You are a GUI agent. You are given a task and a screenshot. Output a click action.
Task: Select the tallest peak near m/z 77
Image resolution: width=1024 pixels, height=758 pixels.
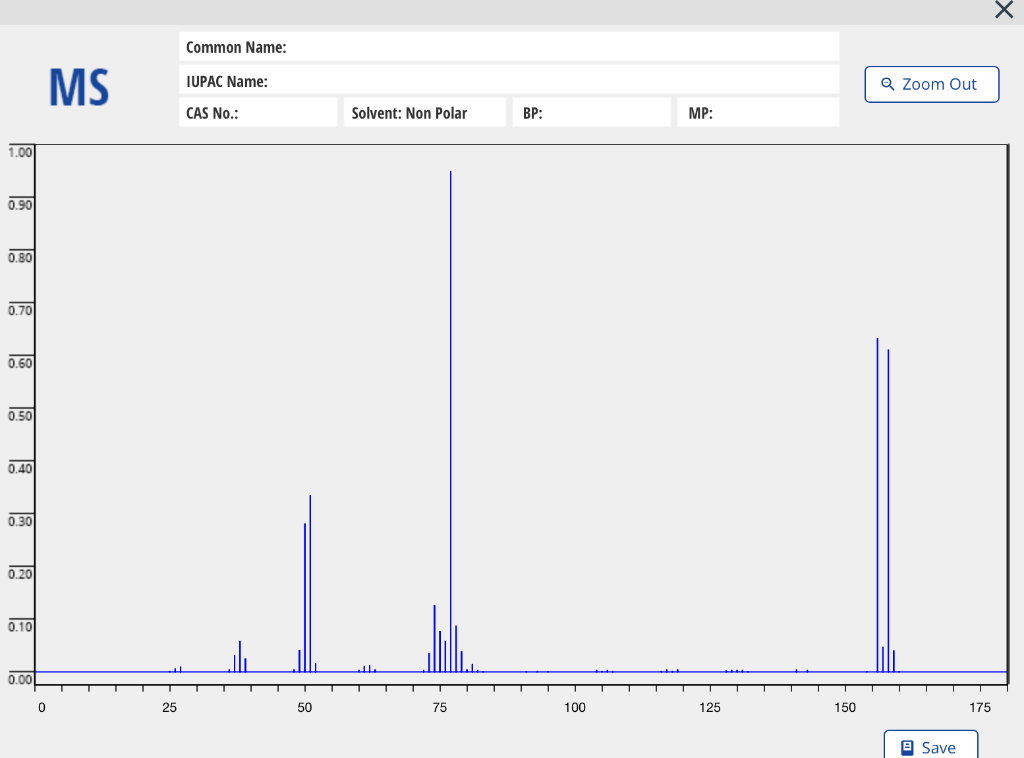coord(451,400)
